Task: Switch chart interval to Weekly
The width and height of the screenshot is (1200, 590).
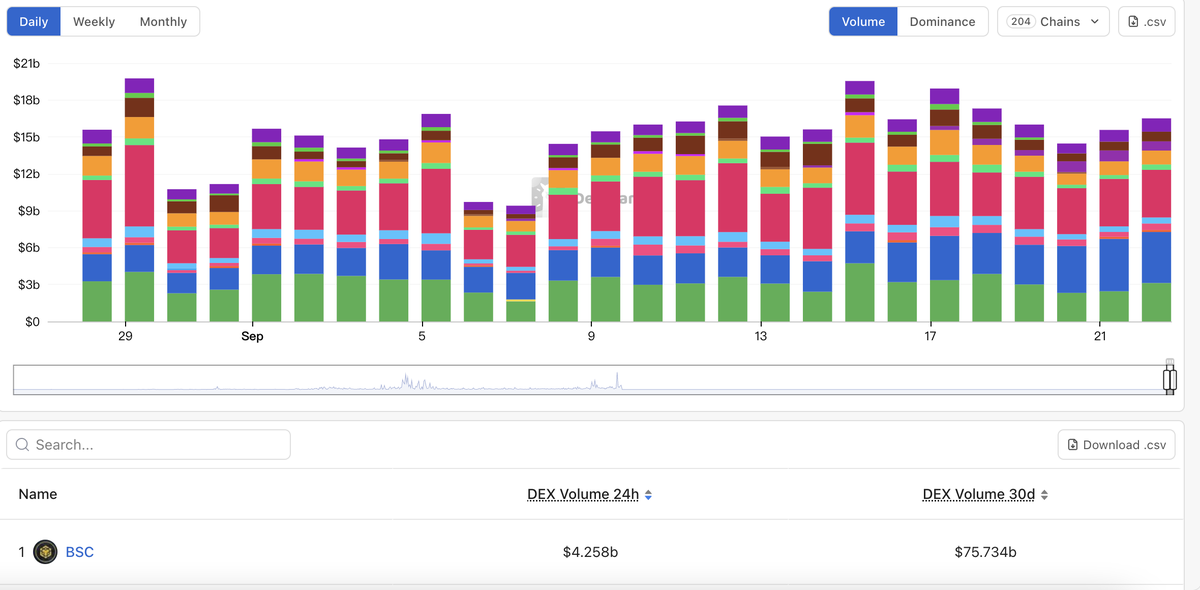Action: (x=94, y=22)
